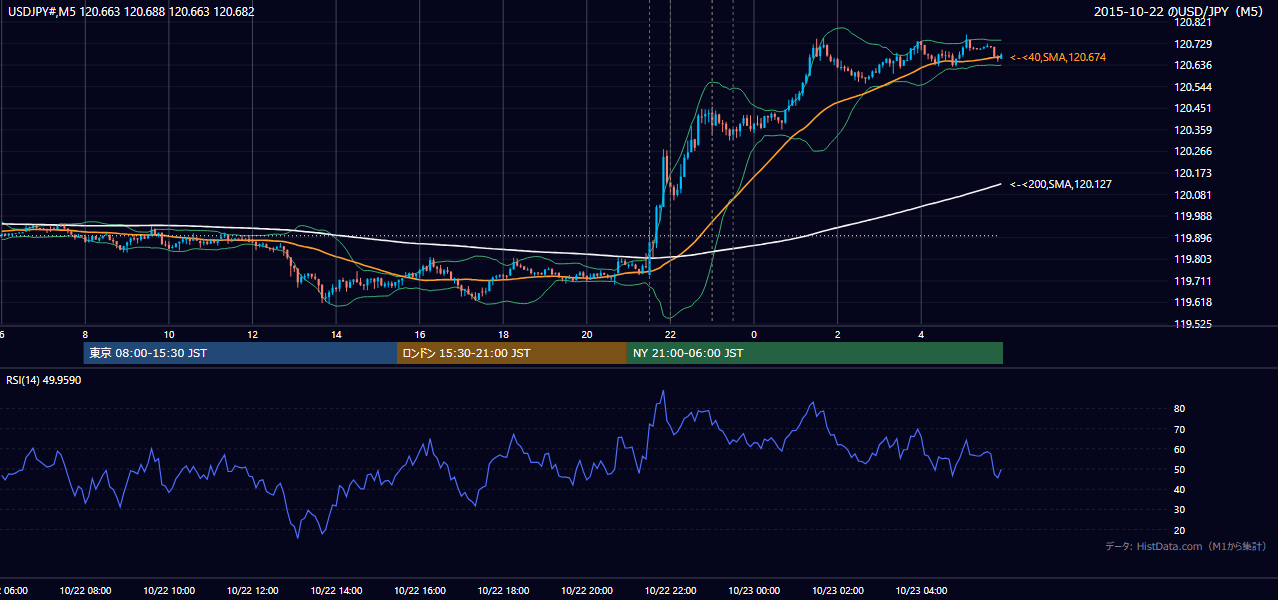The height and width of the screenshot is (600, 1278).
Task: Click price axis value 120.451
Action: pos(1192,108)
